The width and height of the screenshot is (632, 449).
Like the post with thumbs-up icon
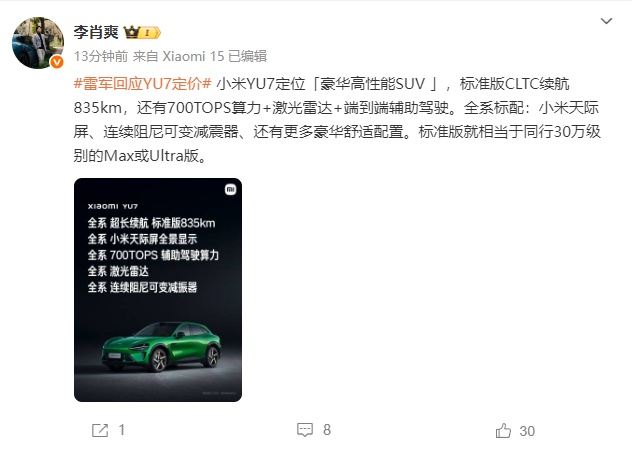tap(503, 431)
